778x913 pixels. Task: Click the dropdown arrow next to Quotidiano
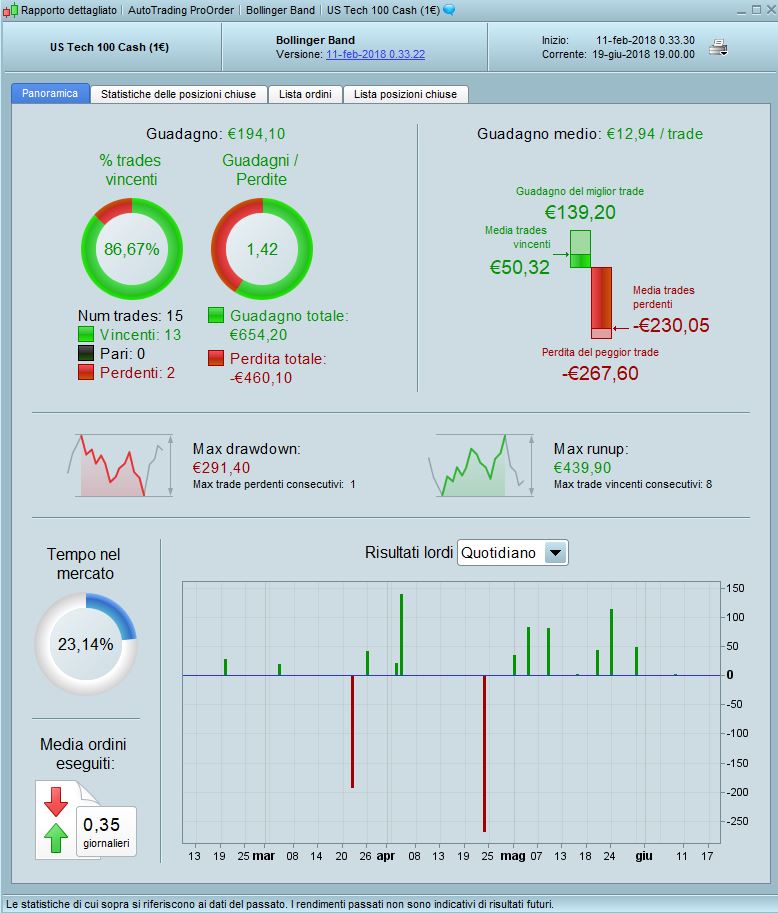556,553
